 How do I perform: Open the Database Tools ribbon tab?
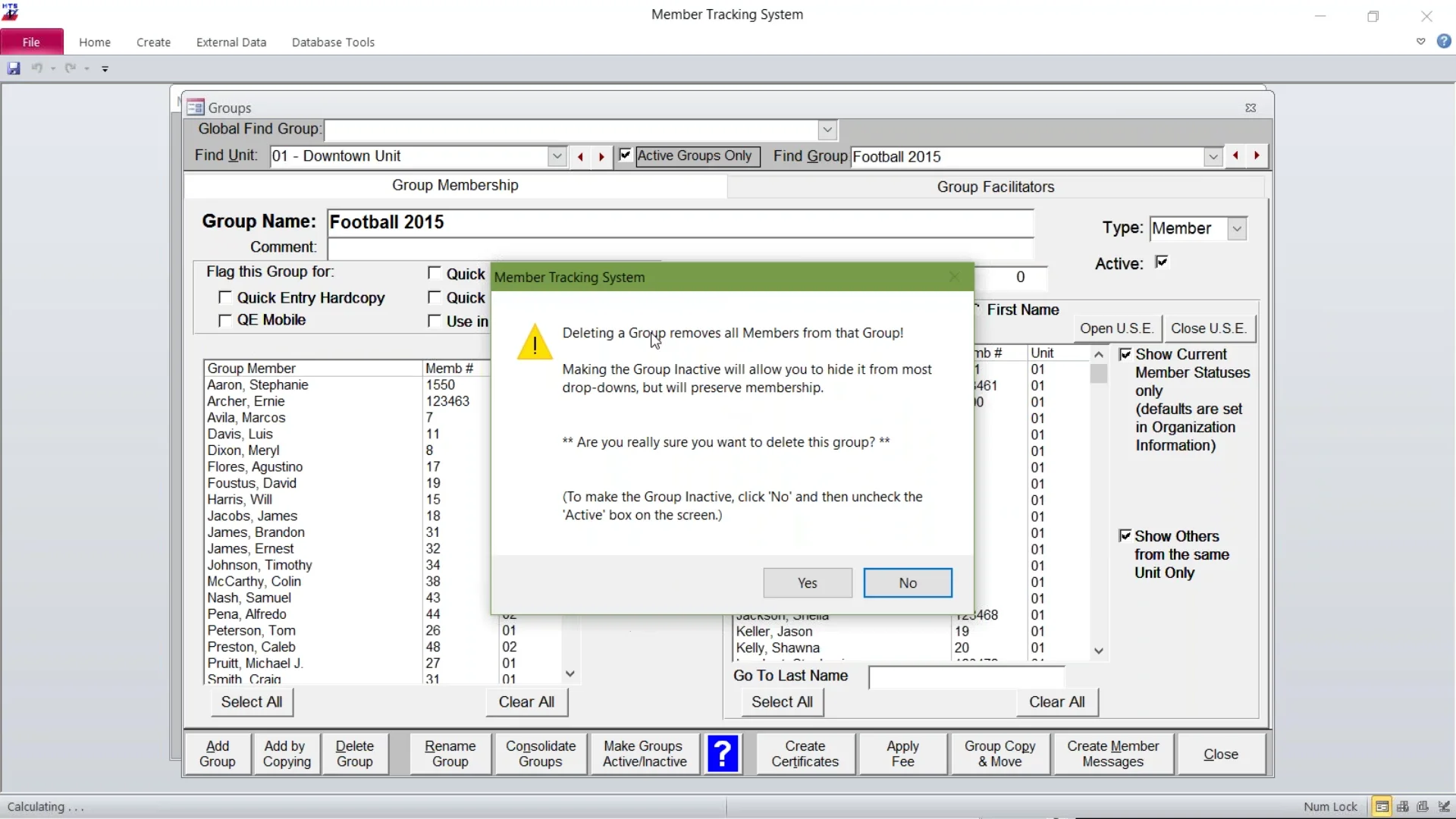tap(333, 42)
